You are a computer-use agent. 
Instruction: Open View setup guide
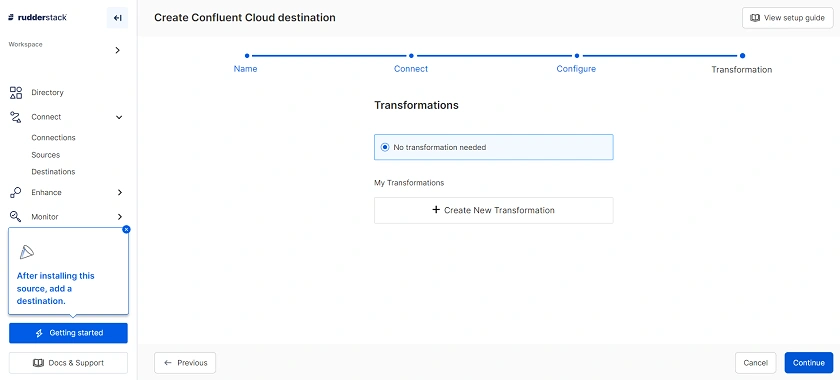(788, 18)
